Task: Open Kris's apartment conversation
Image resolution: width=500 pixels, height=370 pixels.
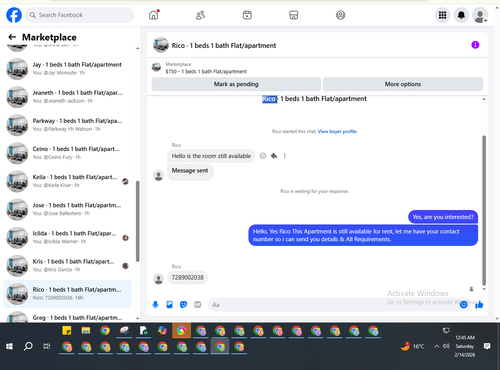Action: pos(68,265)
